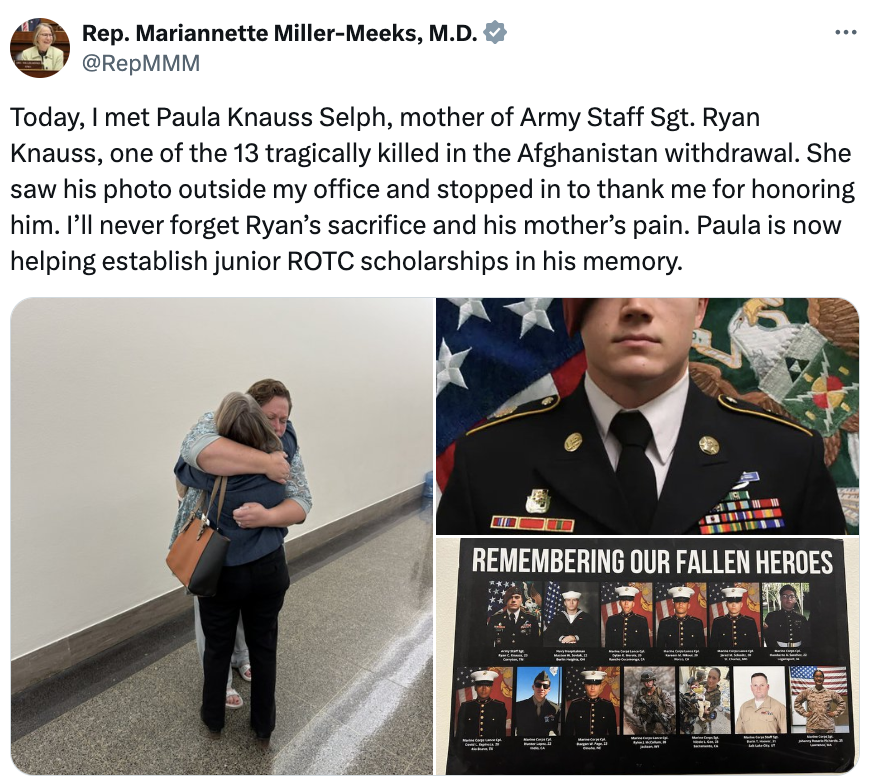This screenshot has width=872, height=782.
Task: Open the Remembering Our Fallen Heroes poster image
Action: tap(648, 656)
